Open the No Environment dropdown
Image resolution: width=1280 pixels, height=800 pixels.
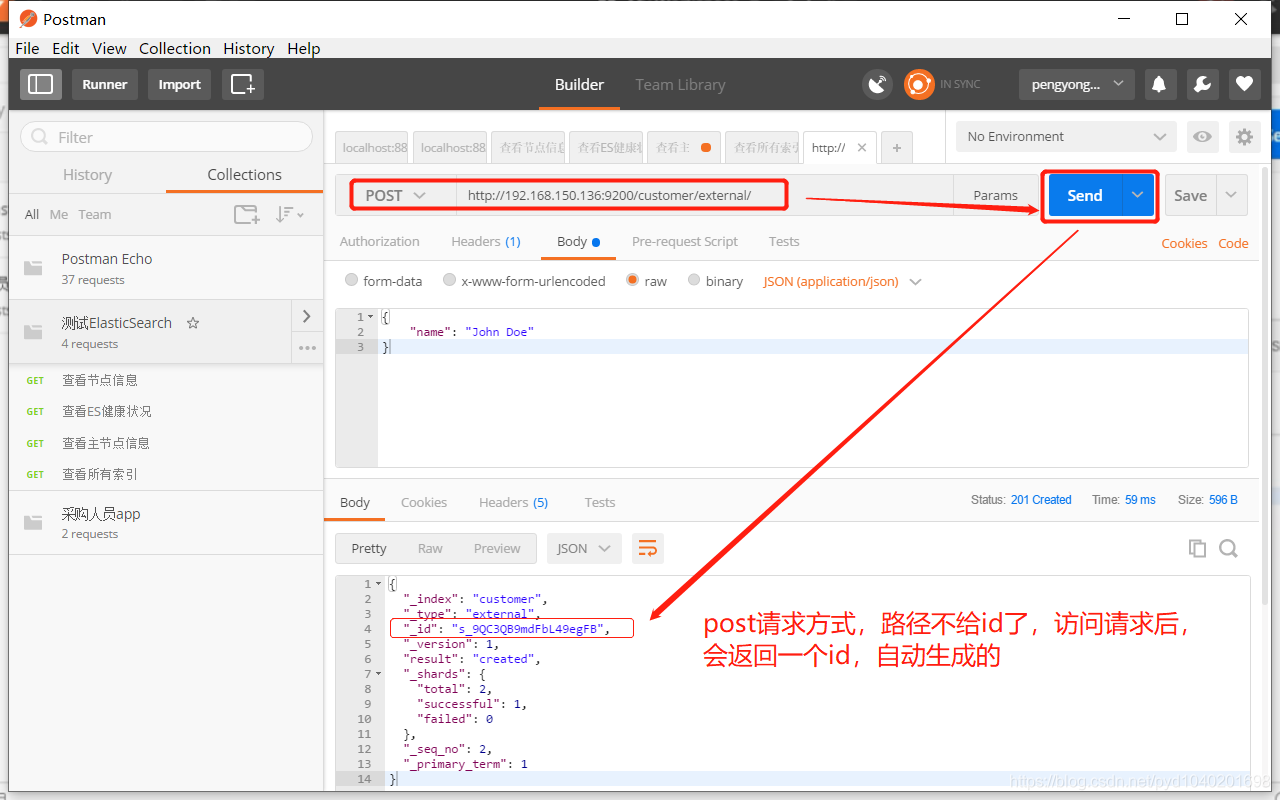[1067, 137]
